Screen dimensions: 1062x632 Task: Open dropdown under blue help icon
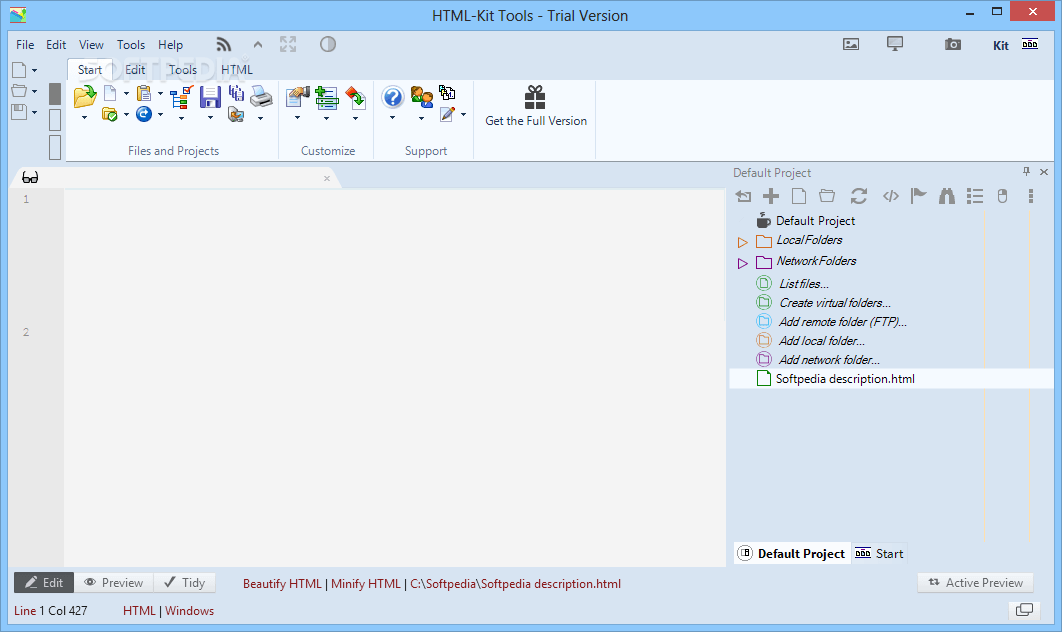(392, 118)
